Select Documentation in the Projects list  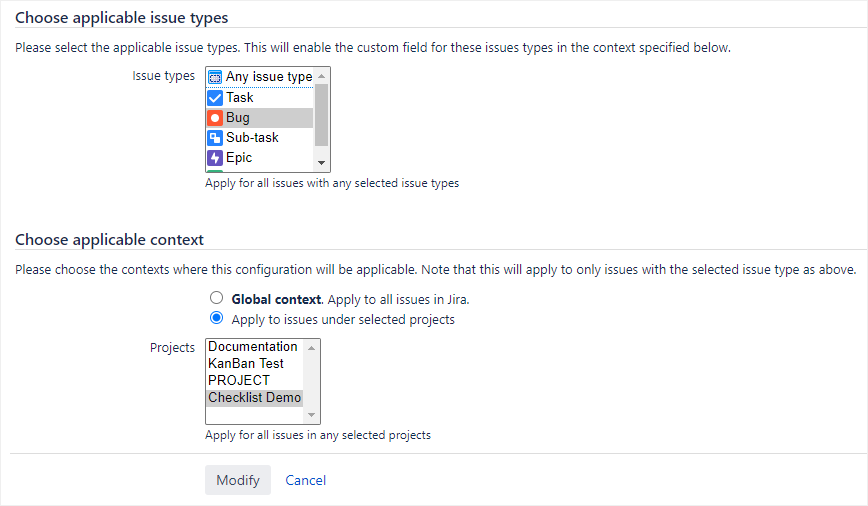[x=253, y=347]
